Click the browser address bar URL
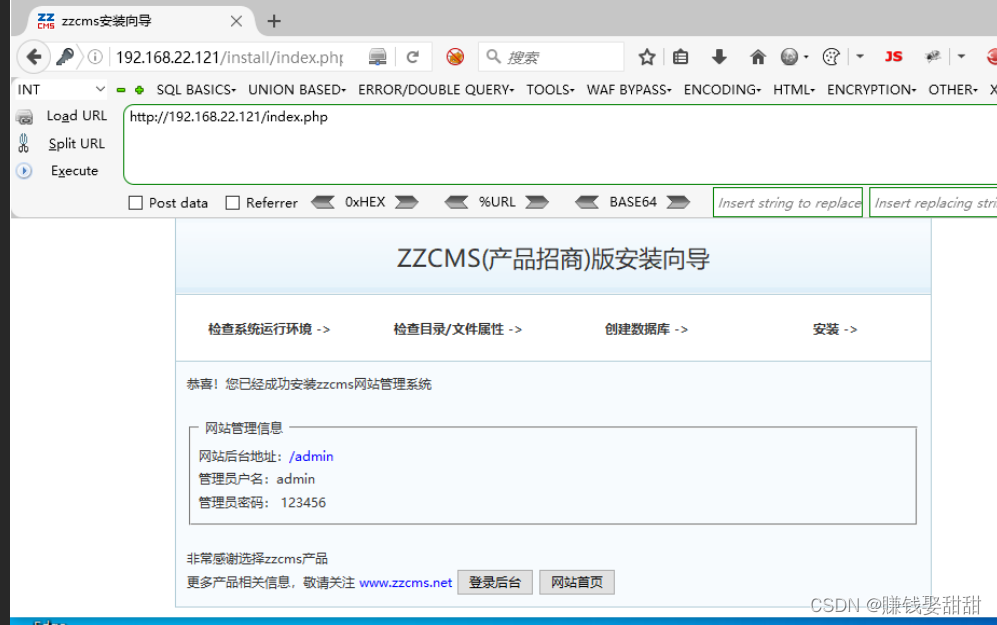 point(230,57)
